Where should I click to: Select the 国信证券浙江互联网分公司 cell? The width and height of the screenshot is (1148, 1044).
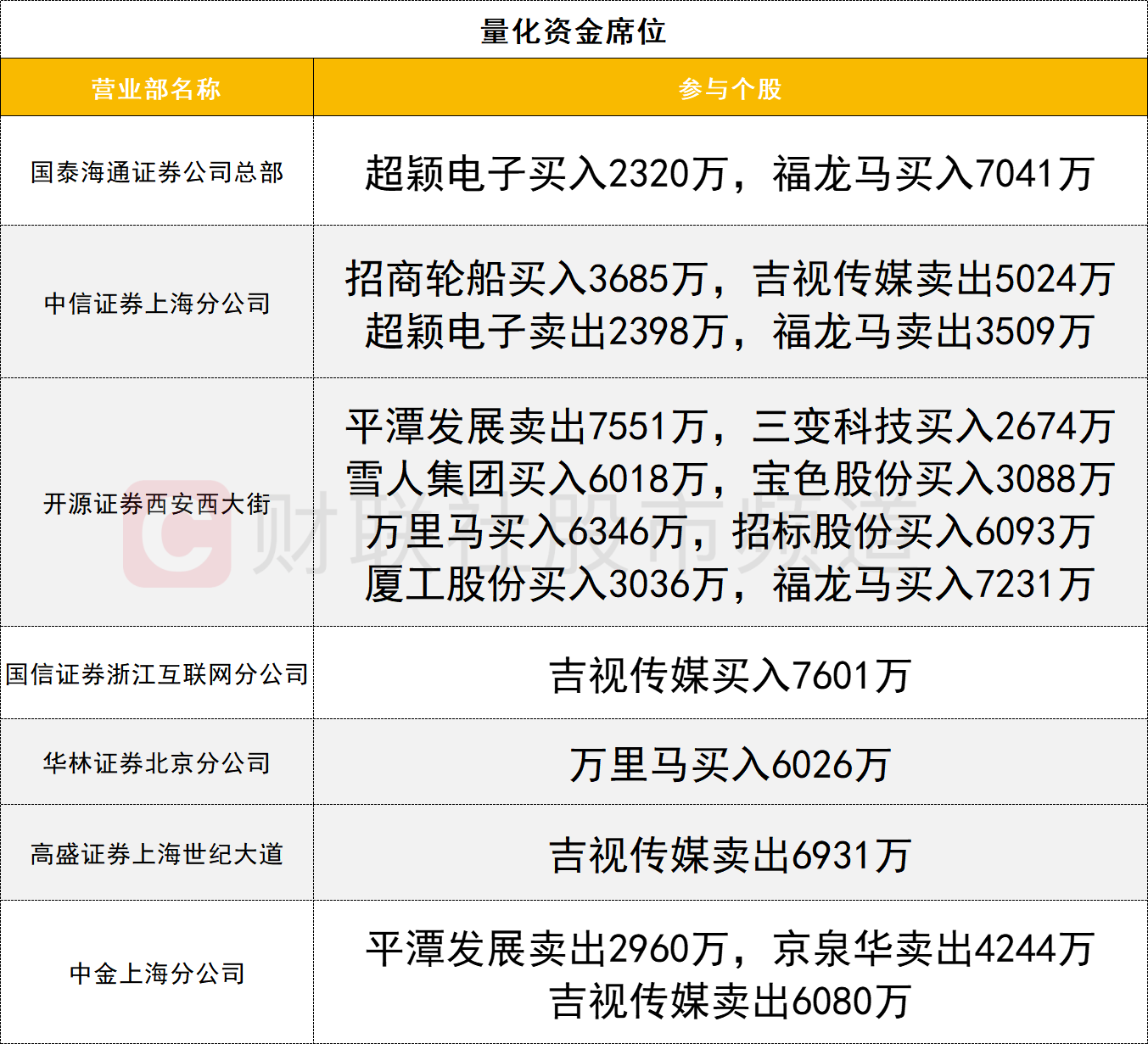[157, 674]
